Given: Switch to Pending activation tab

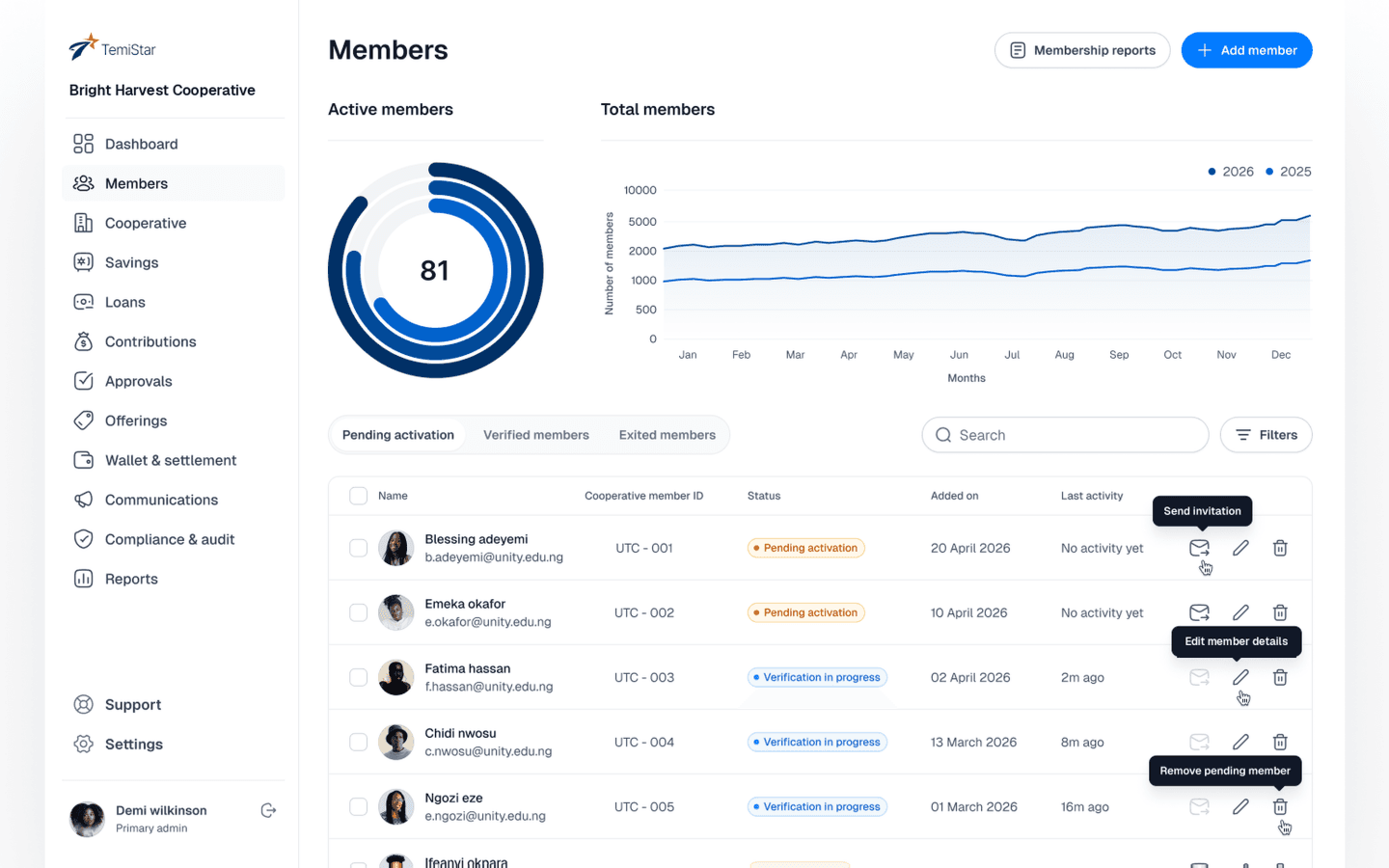Looking at the screenshot, I should [397, 435].
